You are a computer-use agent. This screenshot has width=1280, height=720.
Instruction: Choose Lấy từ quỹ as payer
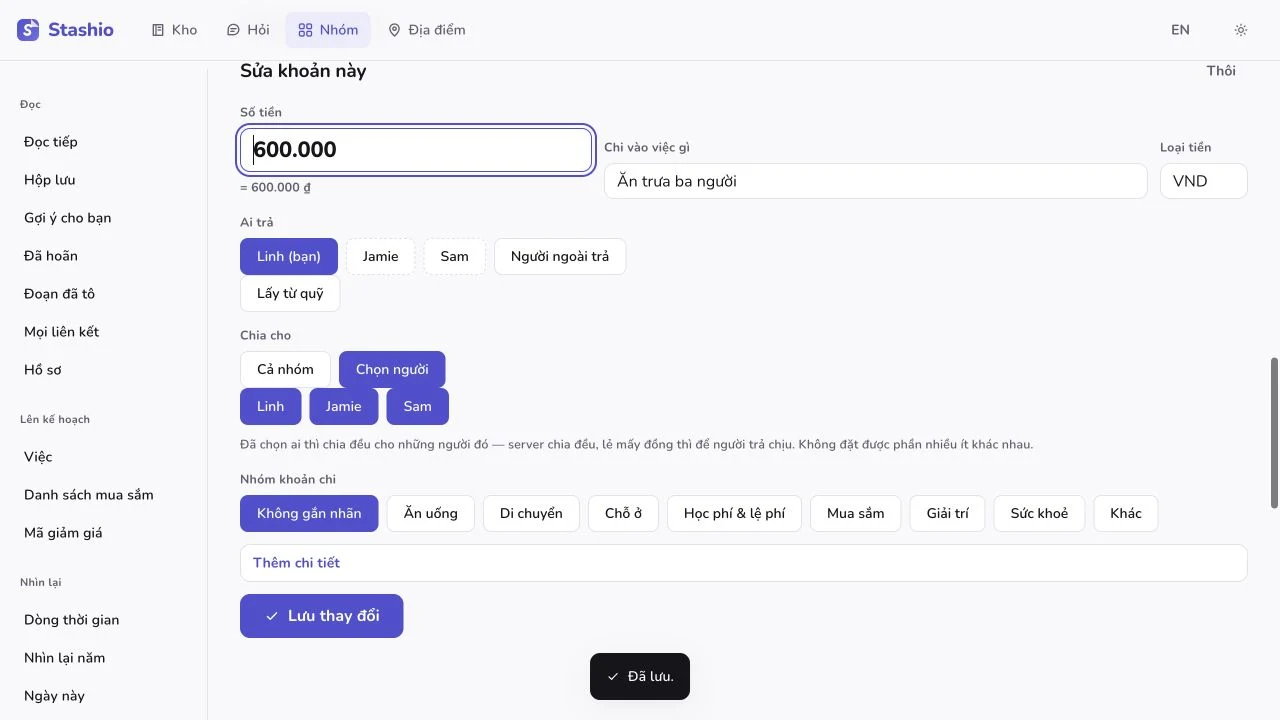[x=290, y=294]
